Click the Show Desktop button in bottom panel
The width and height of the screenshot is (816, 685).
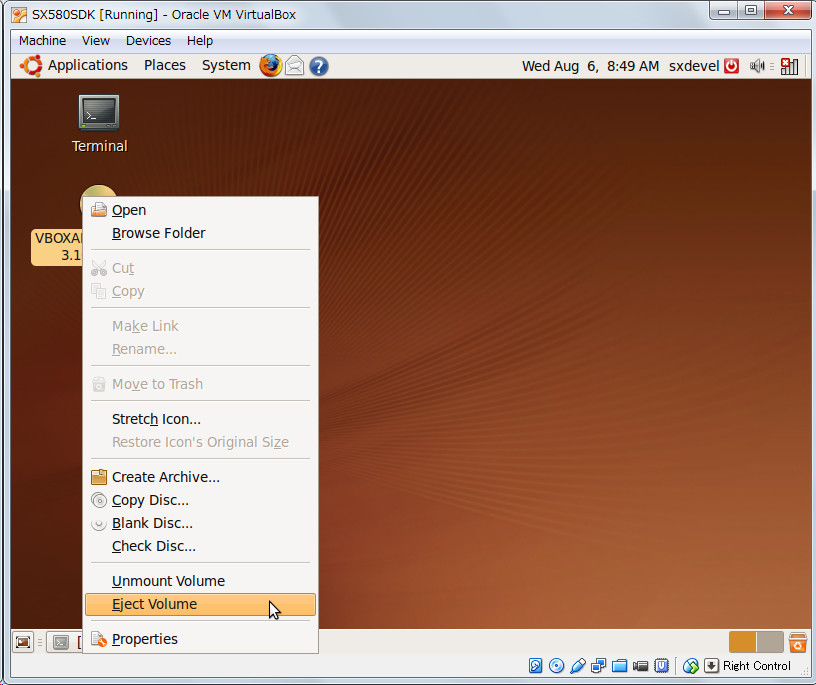pyautogui.click(x=23, y=642)
